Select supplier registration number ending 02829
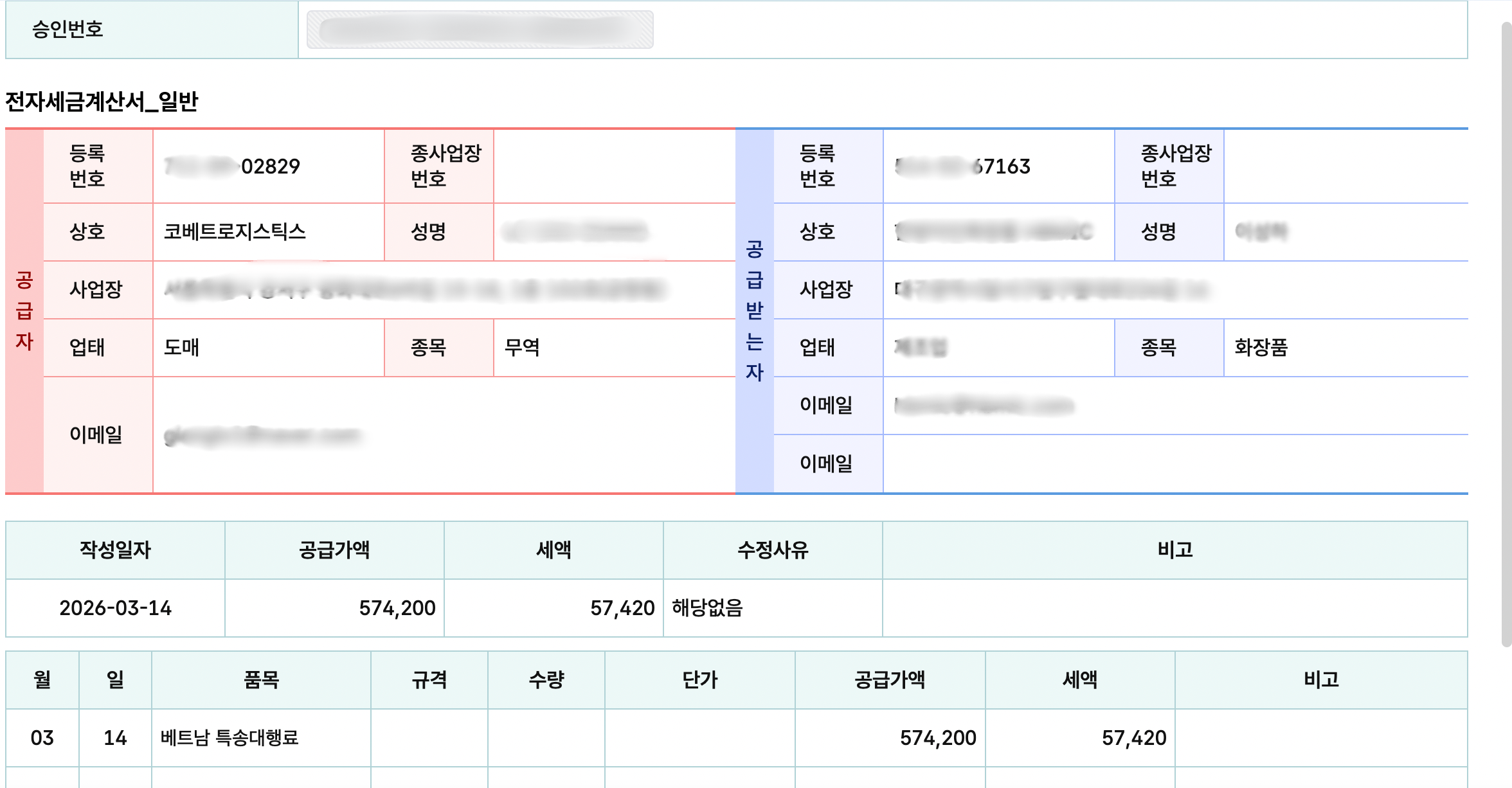The image size is (1512, 788). pyautogui.click(x=233, y=166)
